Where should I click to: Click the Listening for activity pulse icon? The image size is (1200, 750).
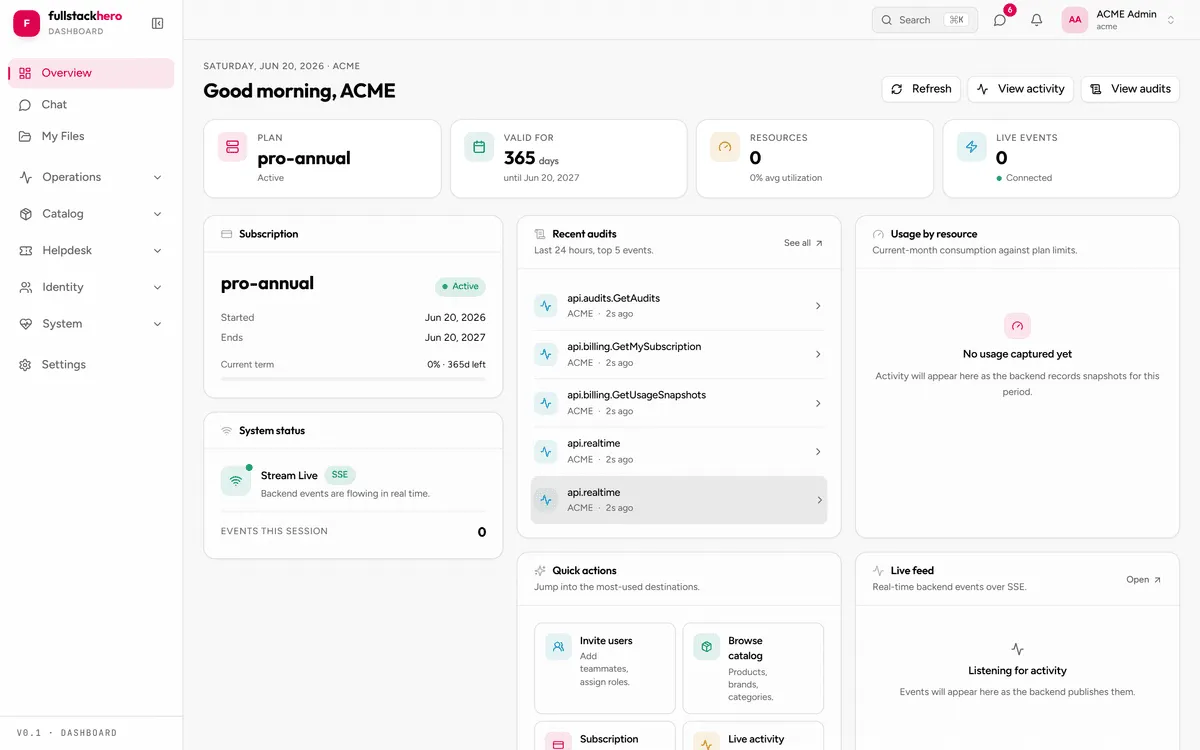pos(1017,649)
